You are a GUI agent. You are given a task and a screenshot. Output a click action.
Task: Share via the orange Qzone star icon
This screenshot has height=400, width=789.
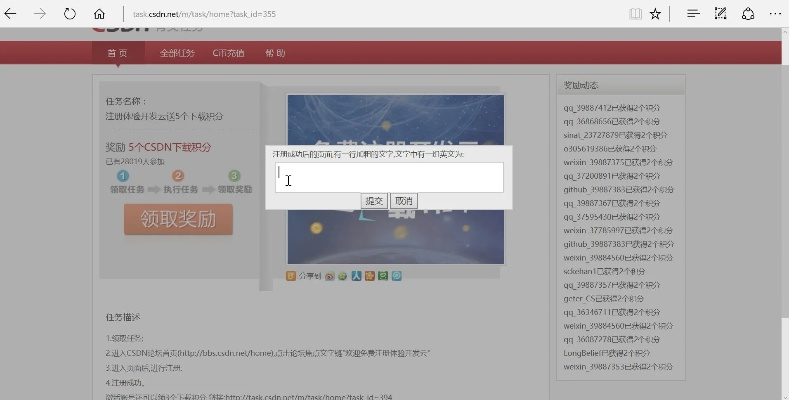point(370,276)
